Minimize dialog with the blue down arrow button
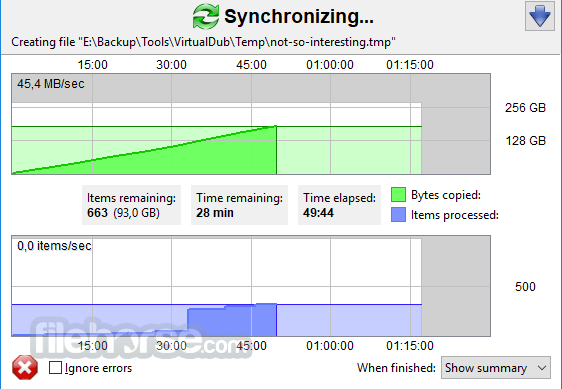Screen dimensions: 562x389 tap(540, 16)
